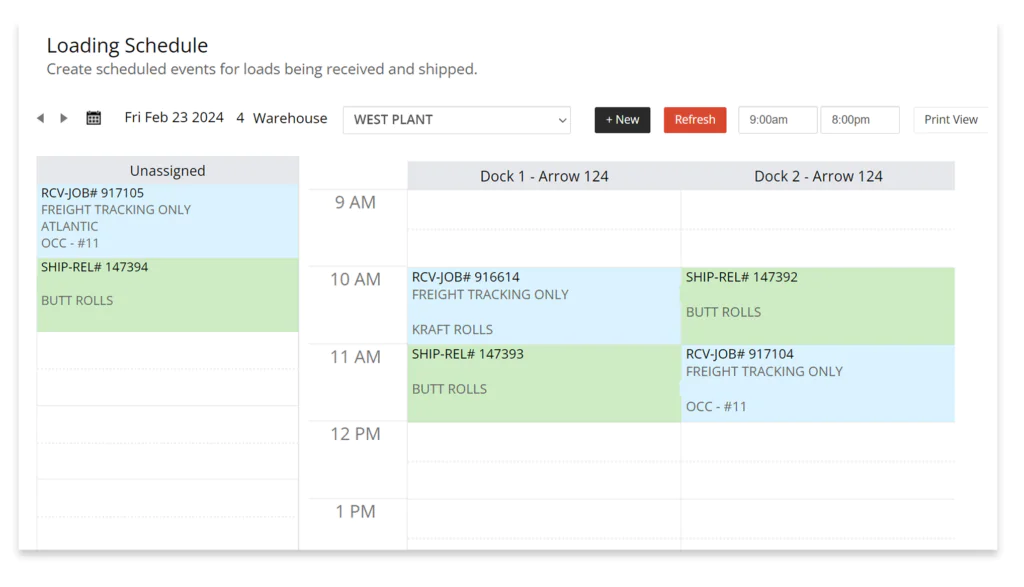Open the WEST PLANT warehouse dropdown
1024x587 pixels.
pos(456,120)
